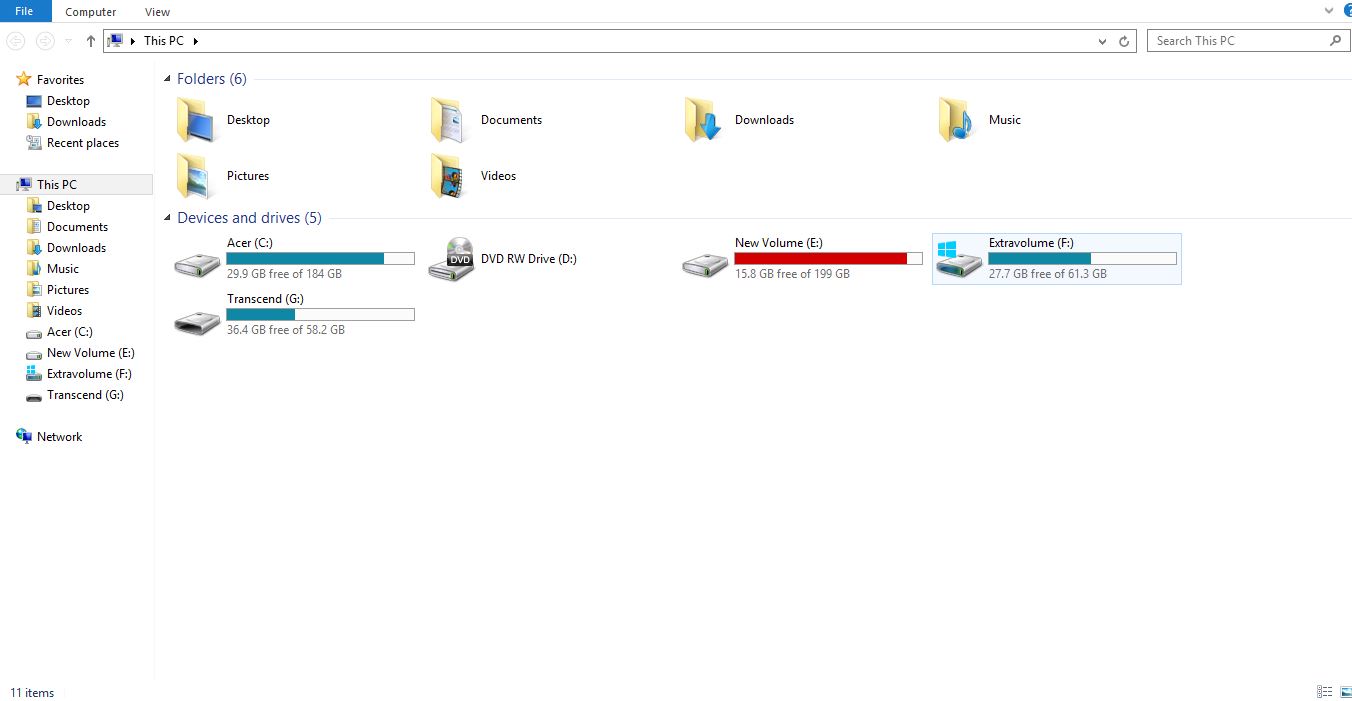Select the Transcend (G:) drive icon
This screenshot has width=1352, height=701.
pos(197,320)
